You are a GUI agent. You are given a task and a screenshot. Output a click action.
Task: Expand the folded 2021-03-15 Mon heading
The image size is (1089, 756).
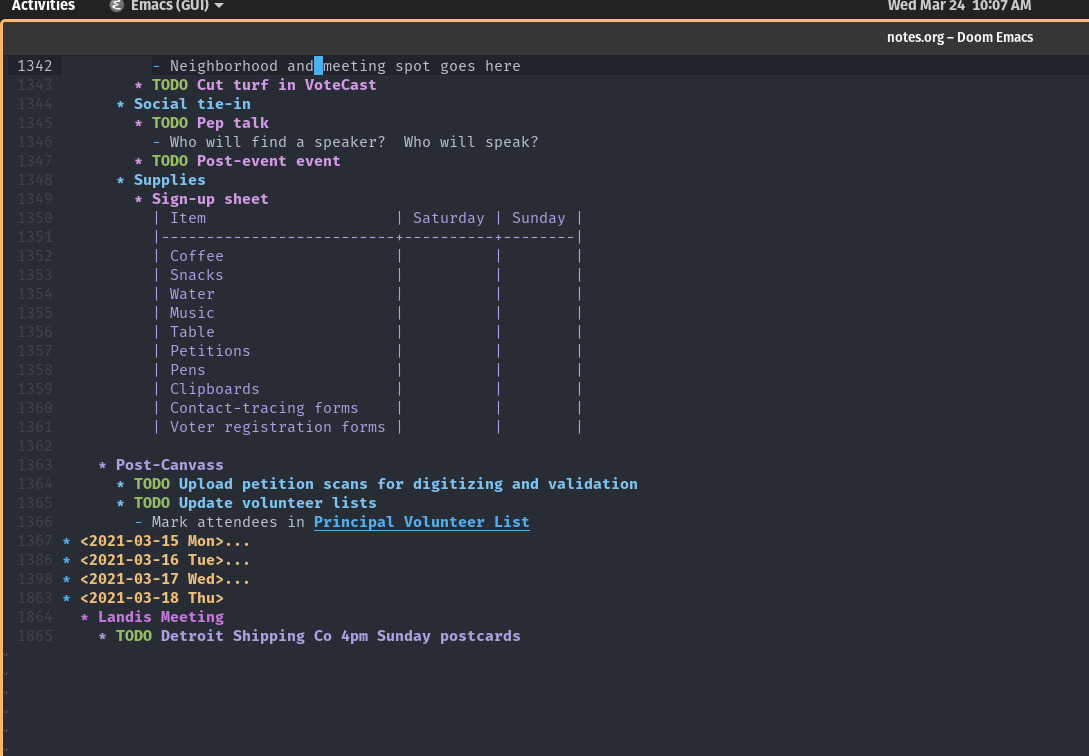pos(164,541)
